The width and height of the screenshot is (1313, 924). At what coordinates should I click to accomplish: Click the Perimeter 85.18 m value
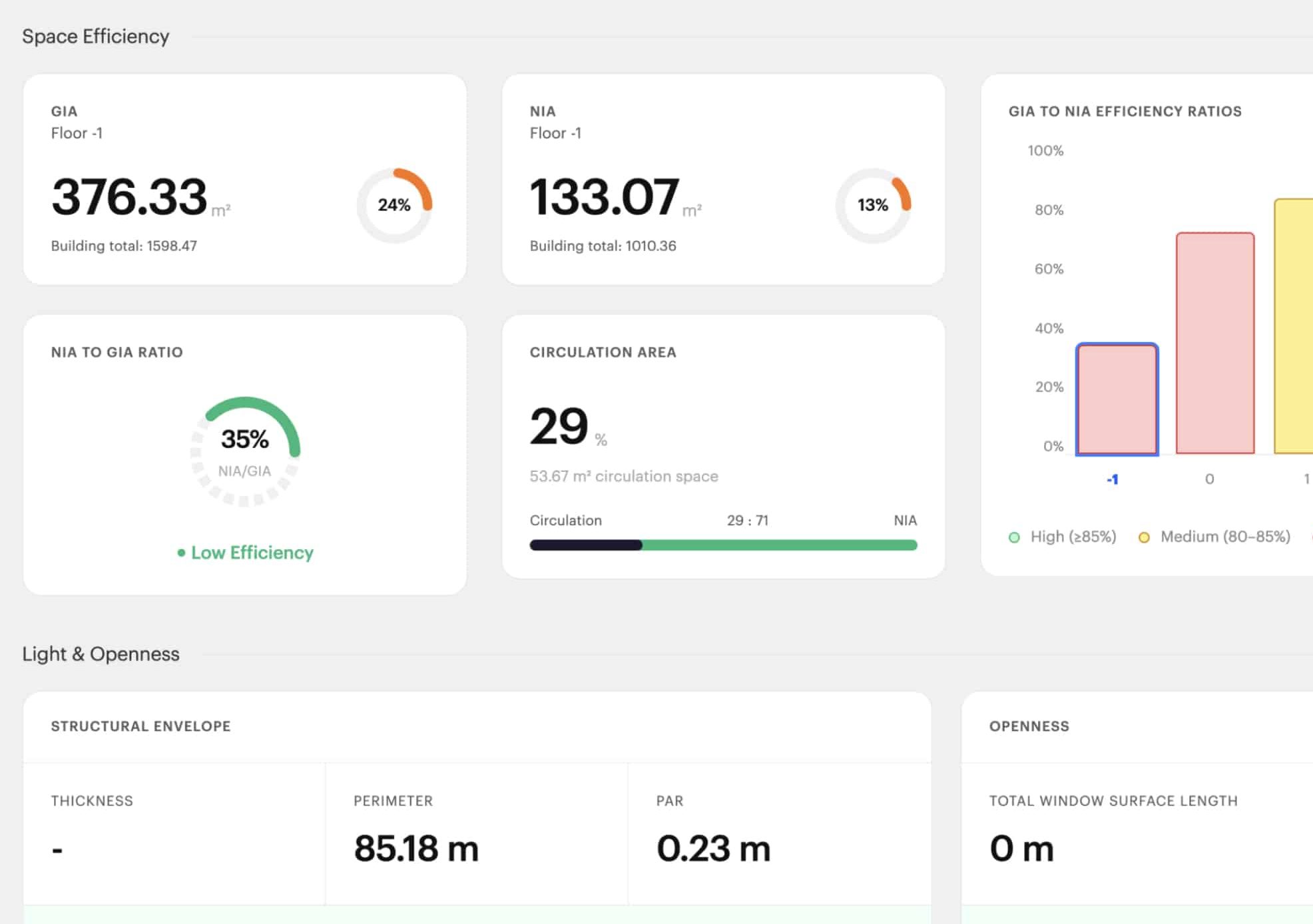[x=416, y=849]
